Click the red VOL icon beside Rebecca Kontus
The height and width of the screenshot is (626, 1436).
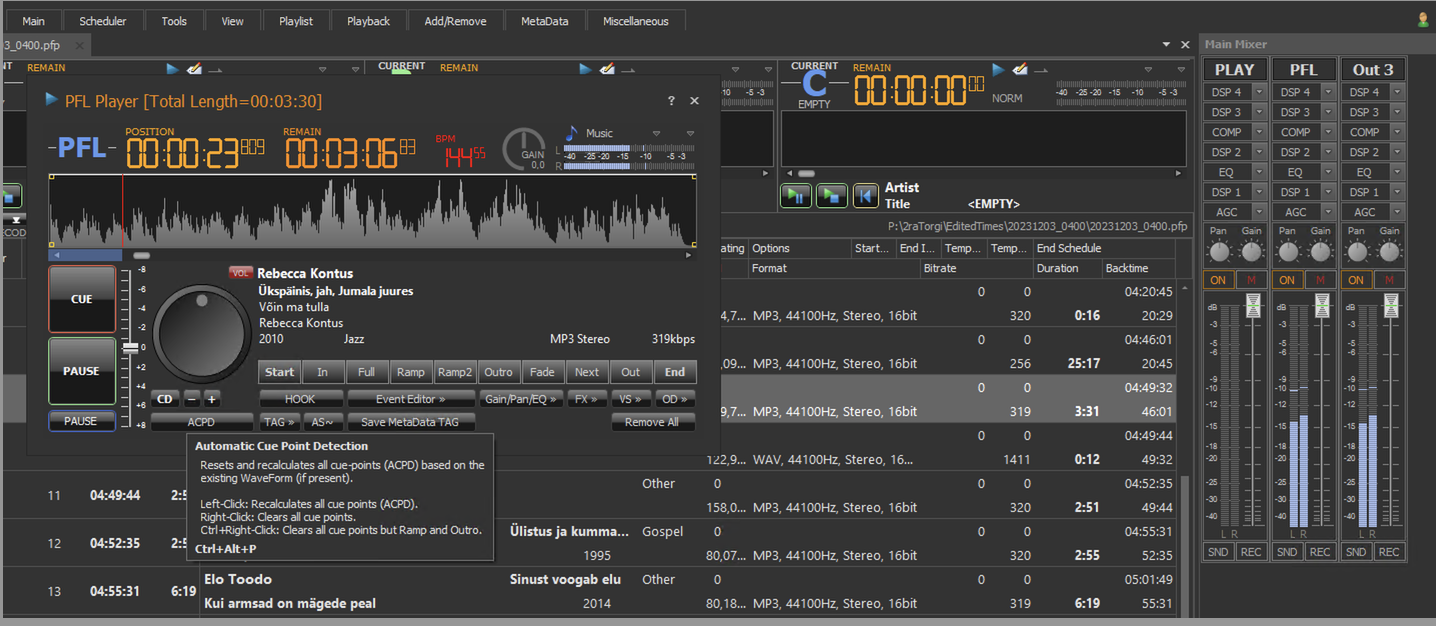pos(240,273)
